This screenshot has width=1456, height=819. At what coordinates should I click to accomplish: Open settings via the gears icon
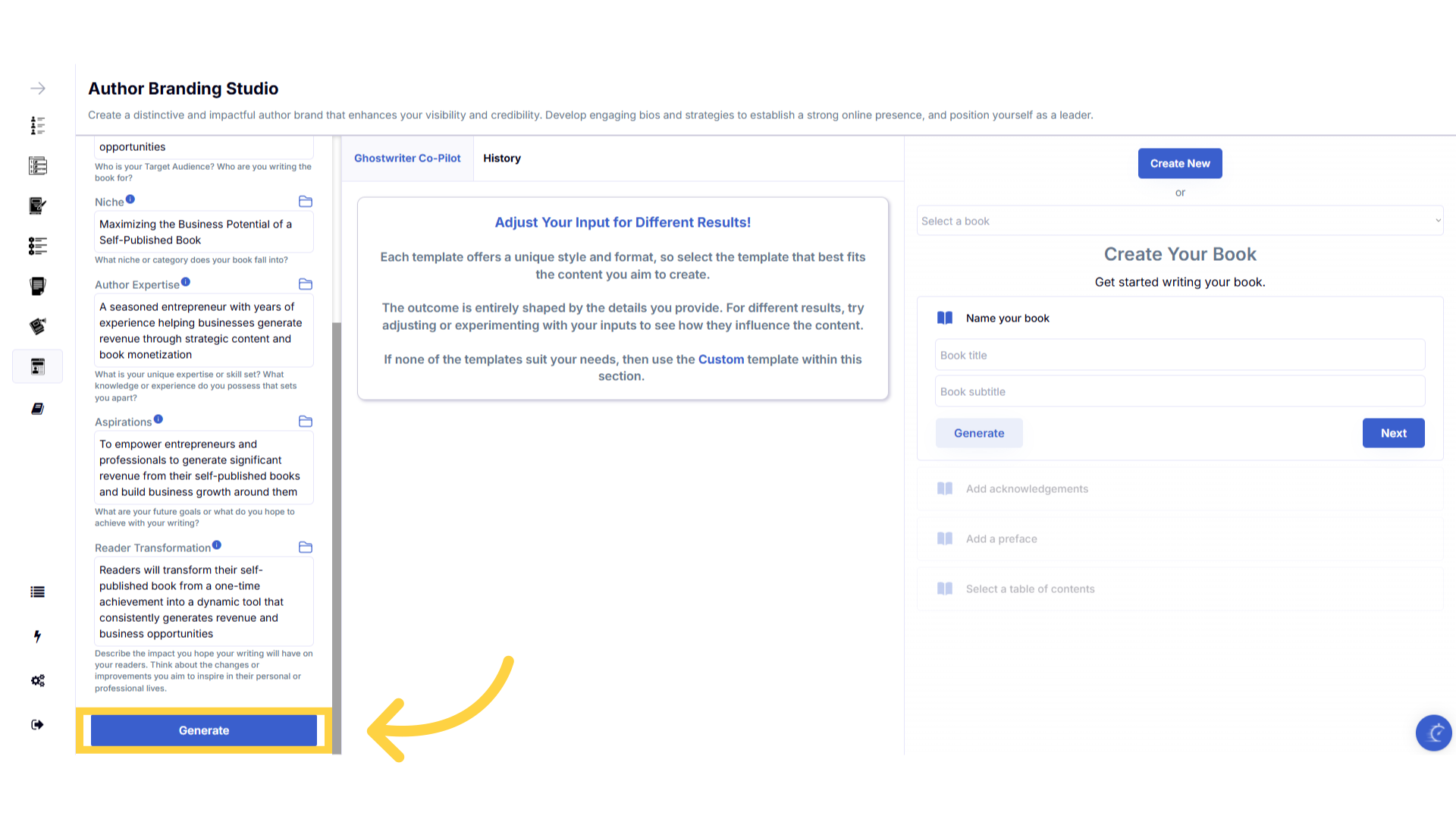coord(38,680)
